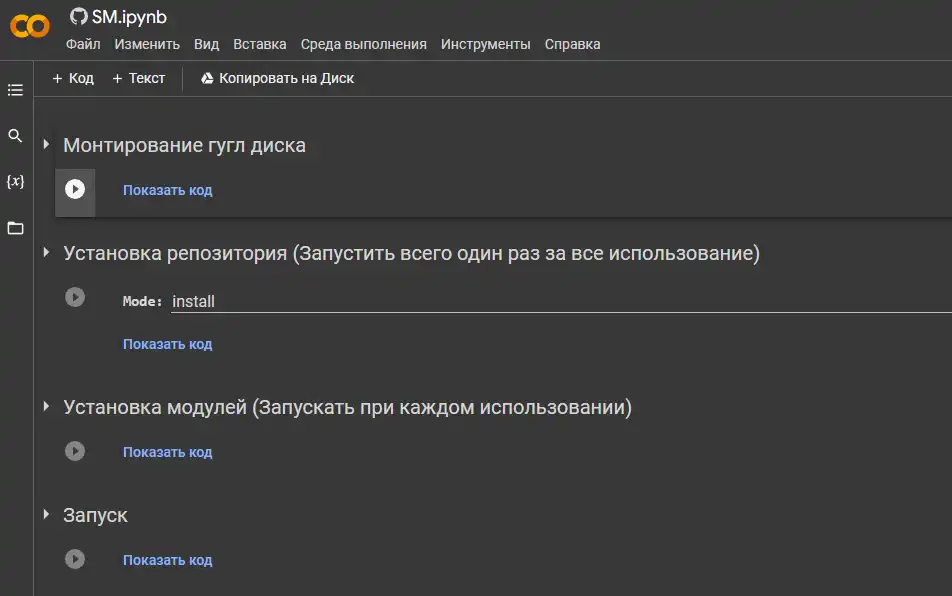Click the GitHub icon next to SM.ipynb

coord(78,16)
